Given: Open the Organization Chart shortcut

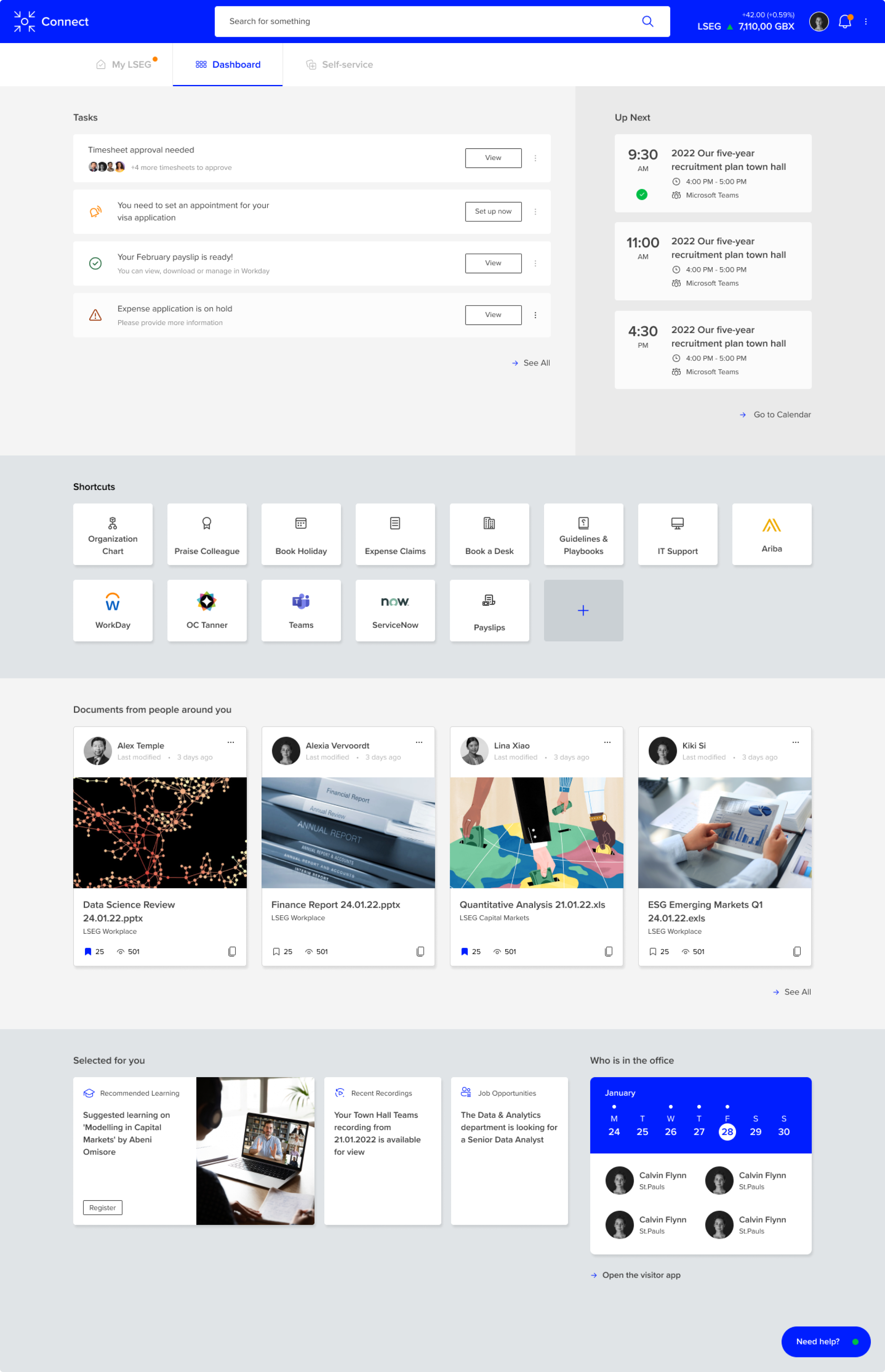Looking at the screenshot, I should [113, 534].
